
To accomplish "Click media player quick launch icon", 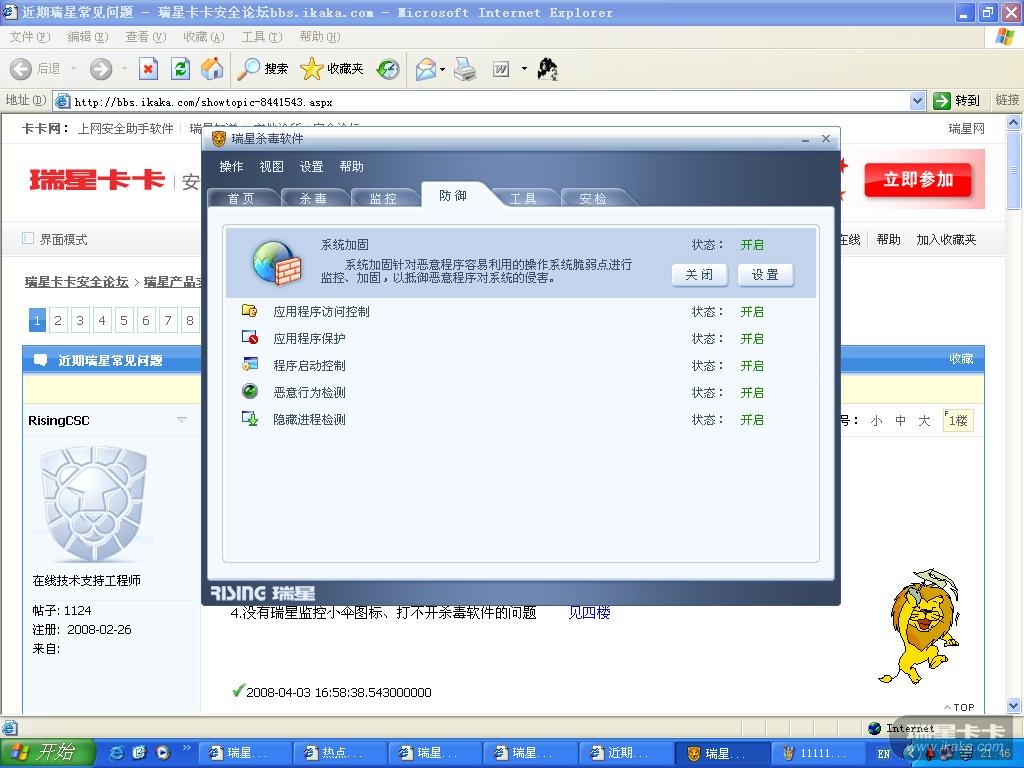I will click(x=163, y=753).
